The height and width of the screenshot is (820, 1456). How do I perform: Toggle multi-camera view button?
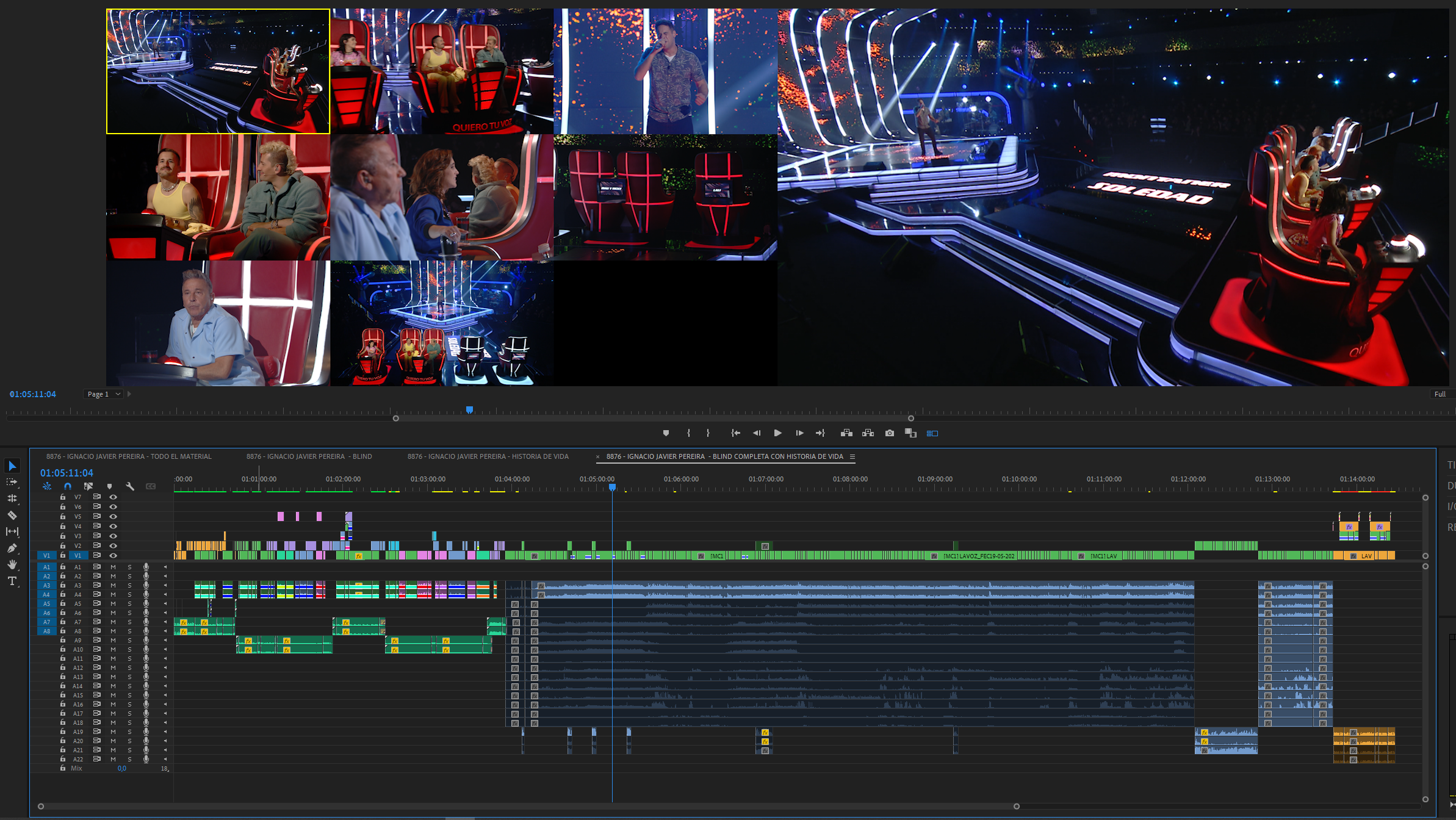932,433
